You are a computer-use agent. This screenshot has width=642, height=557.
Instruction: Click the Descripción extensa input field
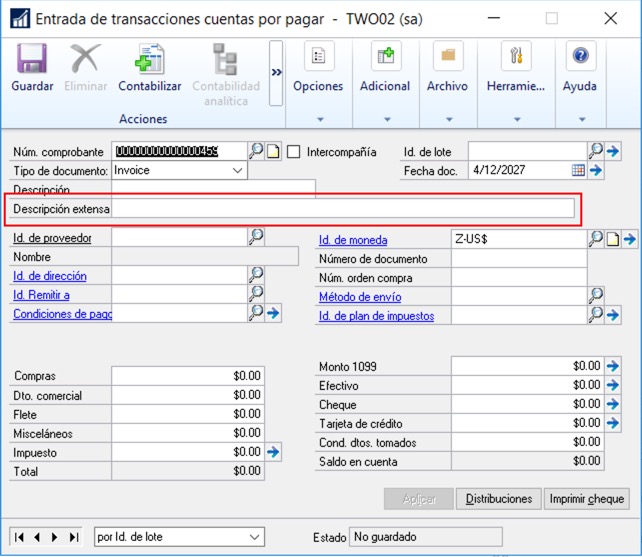click(x=343, y=209)
